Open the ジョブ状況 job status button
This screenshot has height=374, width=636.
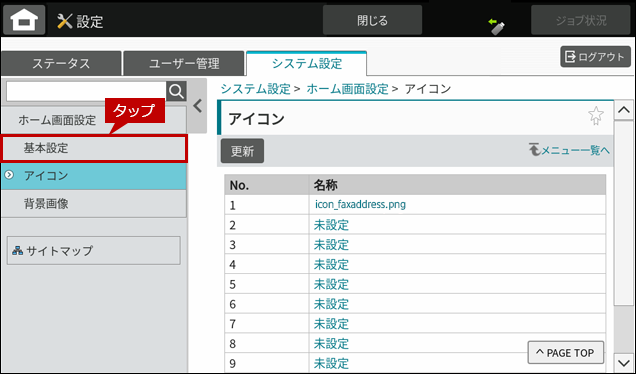pos(581,20)
